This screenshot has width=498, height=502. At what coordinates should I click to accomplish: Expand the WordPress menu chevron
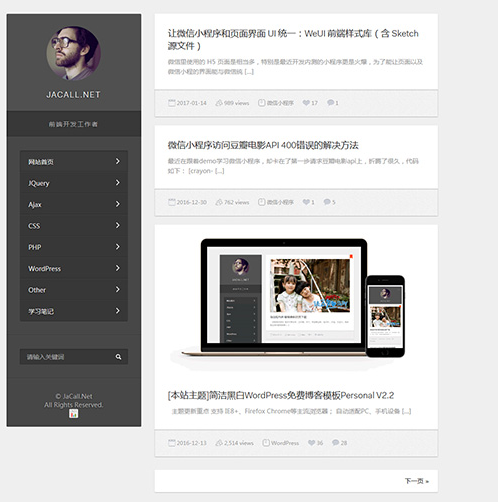pyautogui.click(x=118, y=268)
